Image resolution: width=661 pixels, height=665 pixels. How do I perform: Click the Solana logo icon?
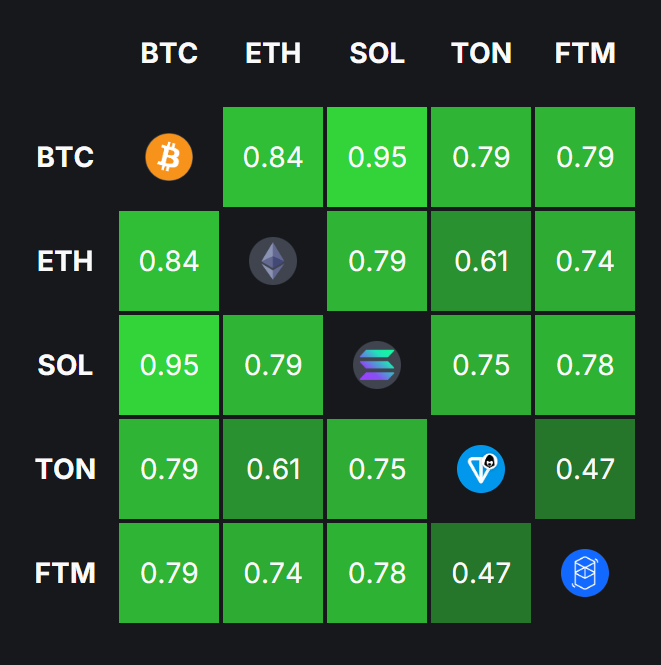(x=377, y=365)
